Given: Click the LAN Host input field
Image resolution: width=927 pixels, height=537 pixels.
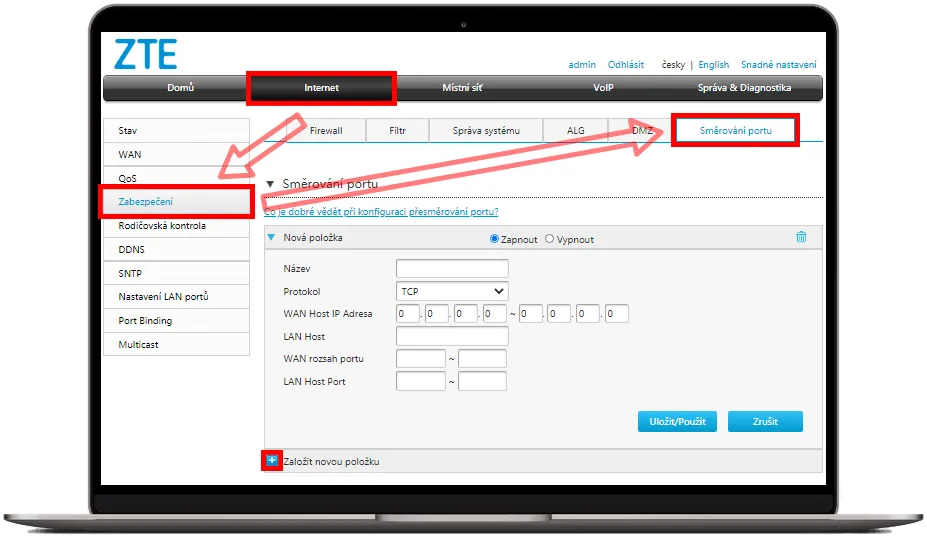Looking at the screenshot, I should pos(452,337).
